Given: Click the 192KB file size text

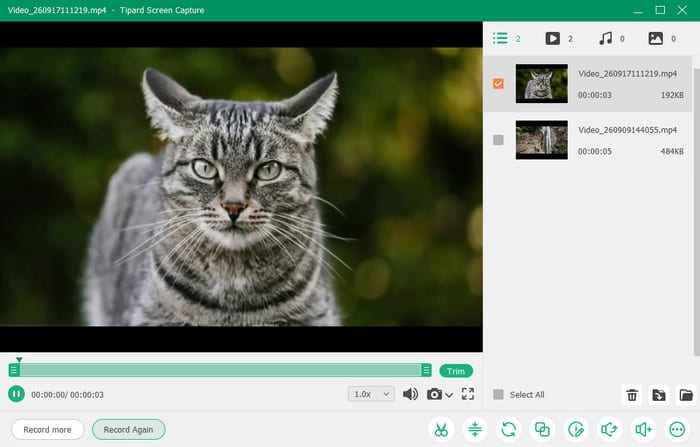Looking at the screenshot, I should click(672, 95).
